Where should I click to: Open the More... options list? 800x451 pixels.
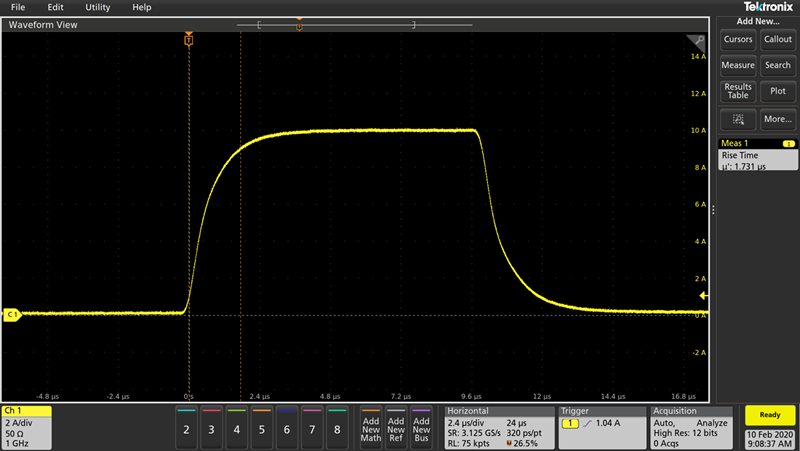[777, 118]
